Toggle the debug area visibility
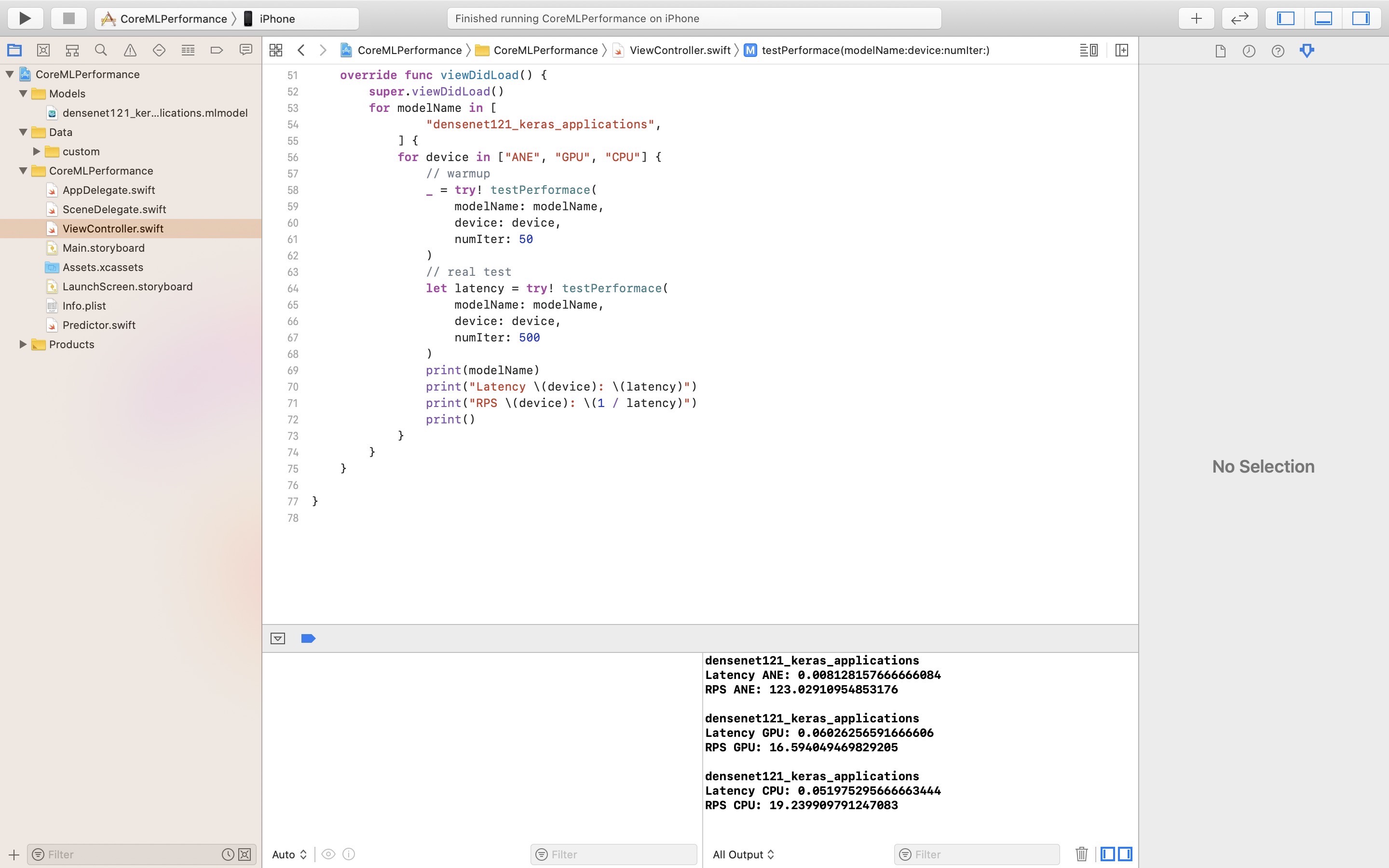 (1323, 18)
